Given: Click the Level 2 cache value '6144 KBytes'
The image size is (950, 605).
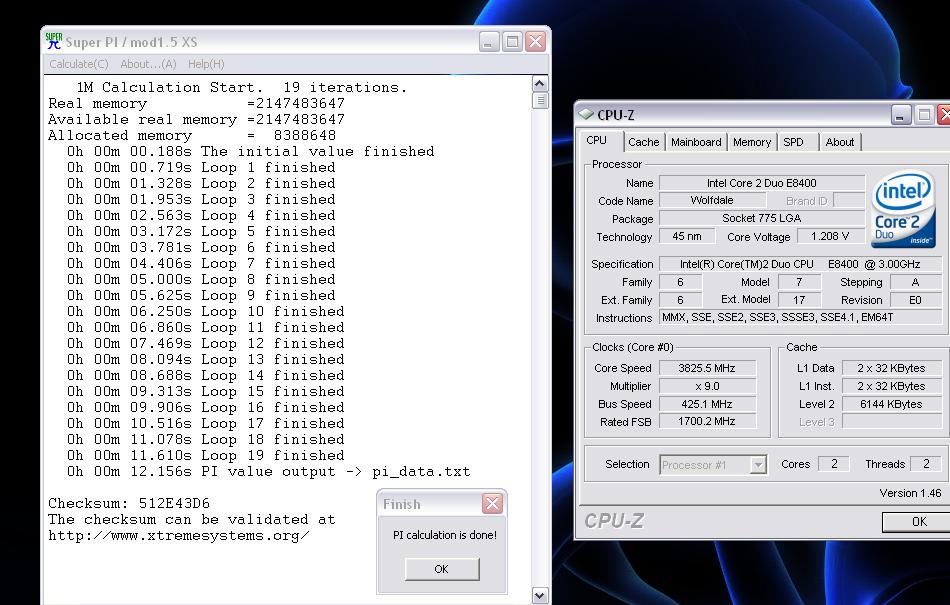Looking at the screenshot, I should tap(891, 404).
